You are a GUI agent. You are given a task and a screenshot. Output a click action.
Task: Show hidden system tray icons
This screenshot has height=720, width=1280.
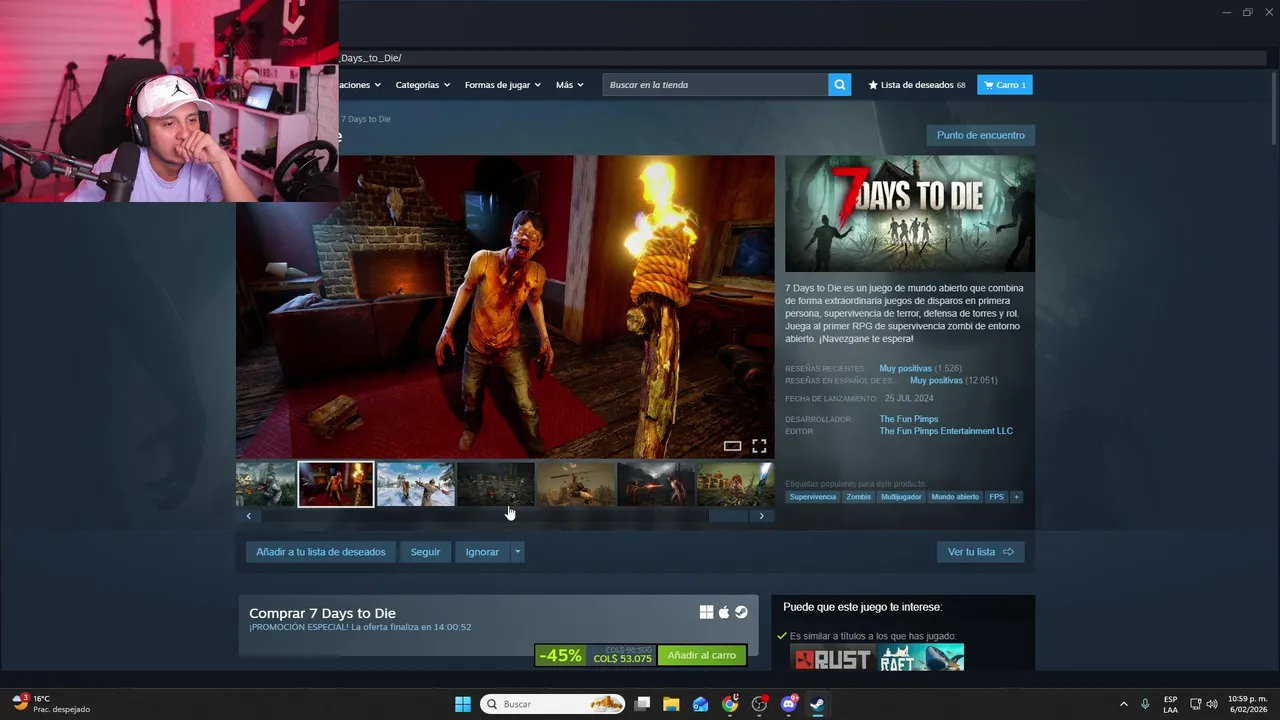[x=1123, y=704]
